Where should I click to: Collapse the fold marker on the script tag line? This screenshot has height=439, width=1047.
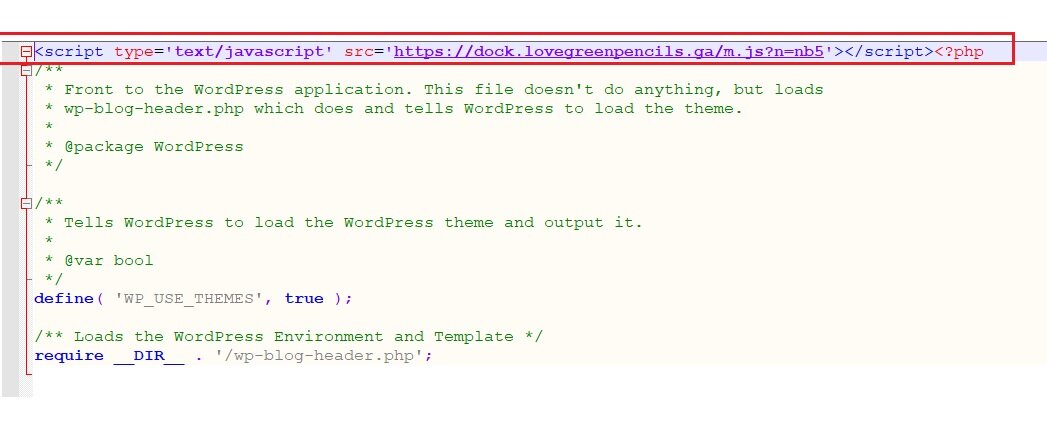[x=27, y=51]
